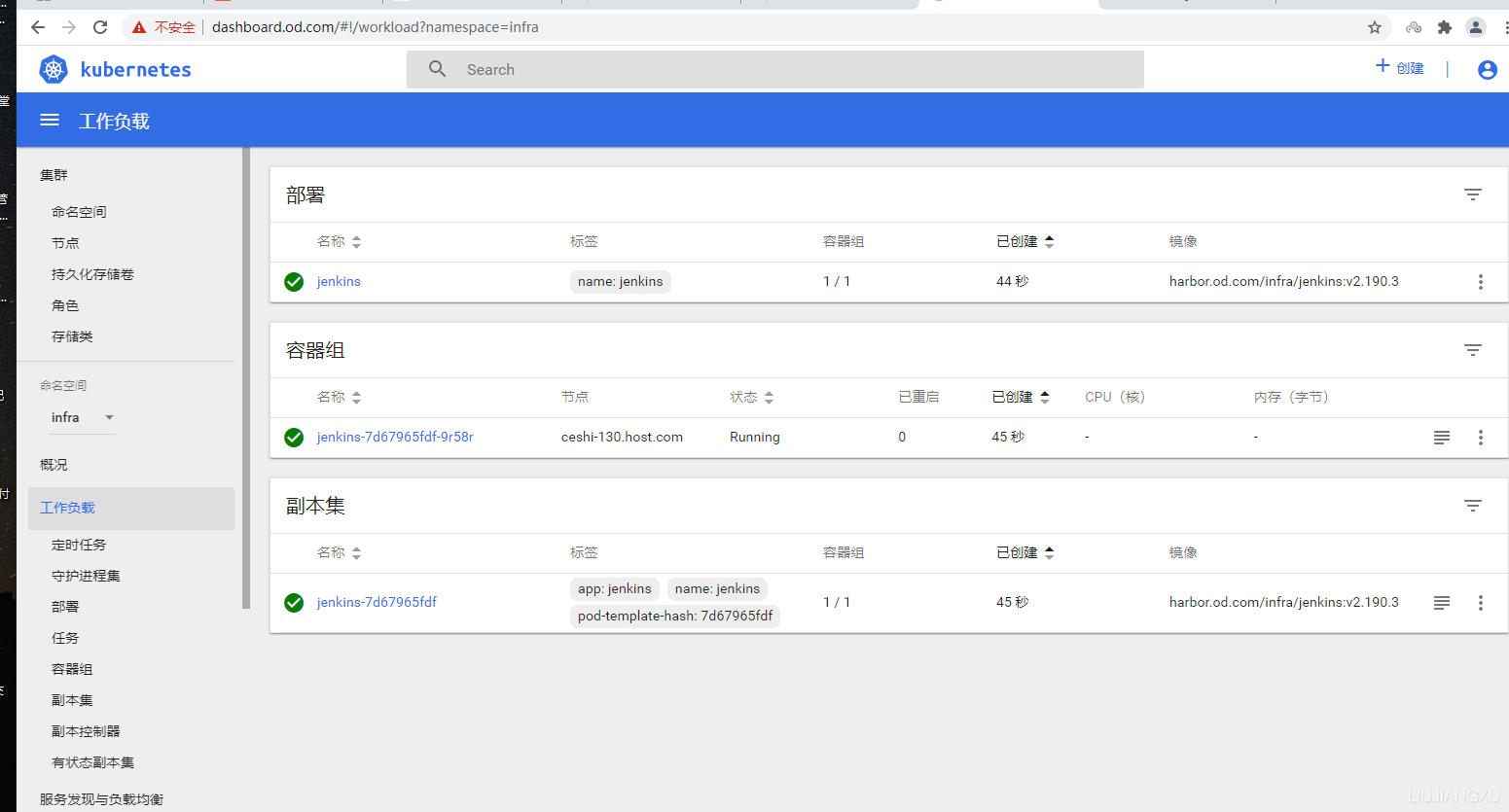1509x812 pixels.
Task: Click the 集群 sidebar heading
Action: 54,175
